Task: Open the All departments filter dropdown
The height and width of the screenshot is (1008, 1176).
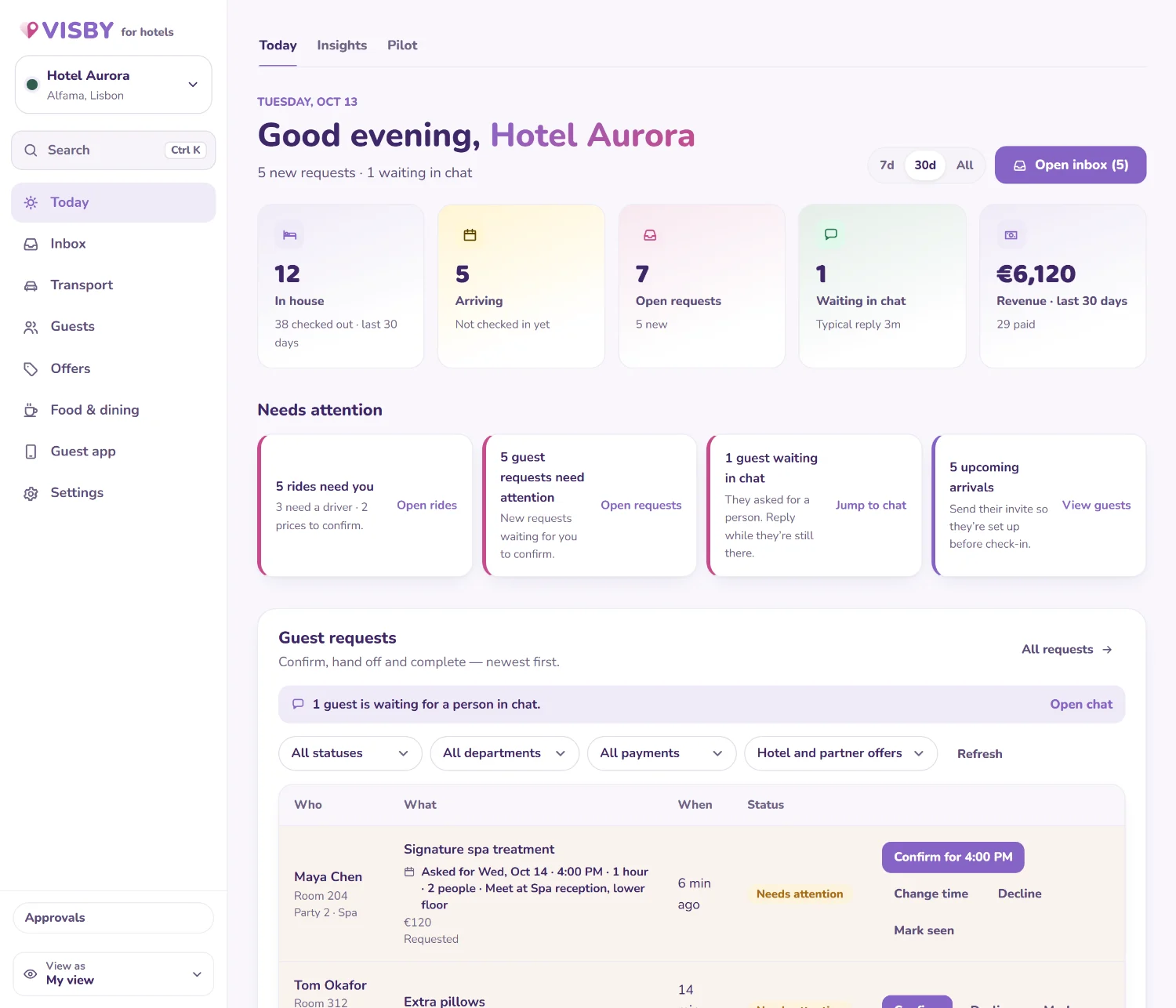Action: coord(505,753)
